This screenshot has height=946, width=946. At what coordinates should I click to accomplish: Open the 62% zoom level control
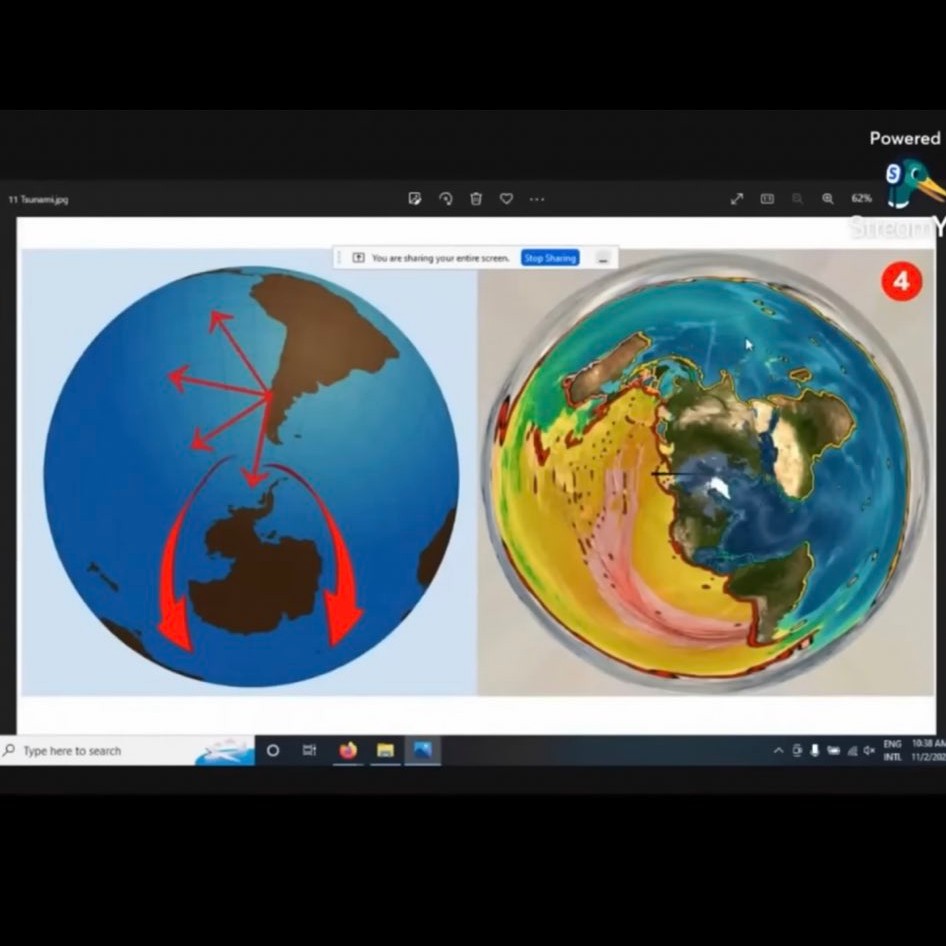click(x=862, y=198)
